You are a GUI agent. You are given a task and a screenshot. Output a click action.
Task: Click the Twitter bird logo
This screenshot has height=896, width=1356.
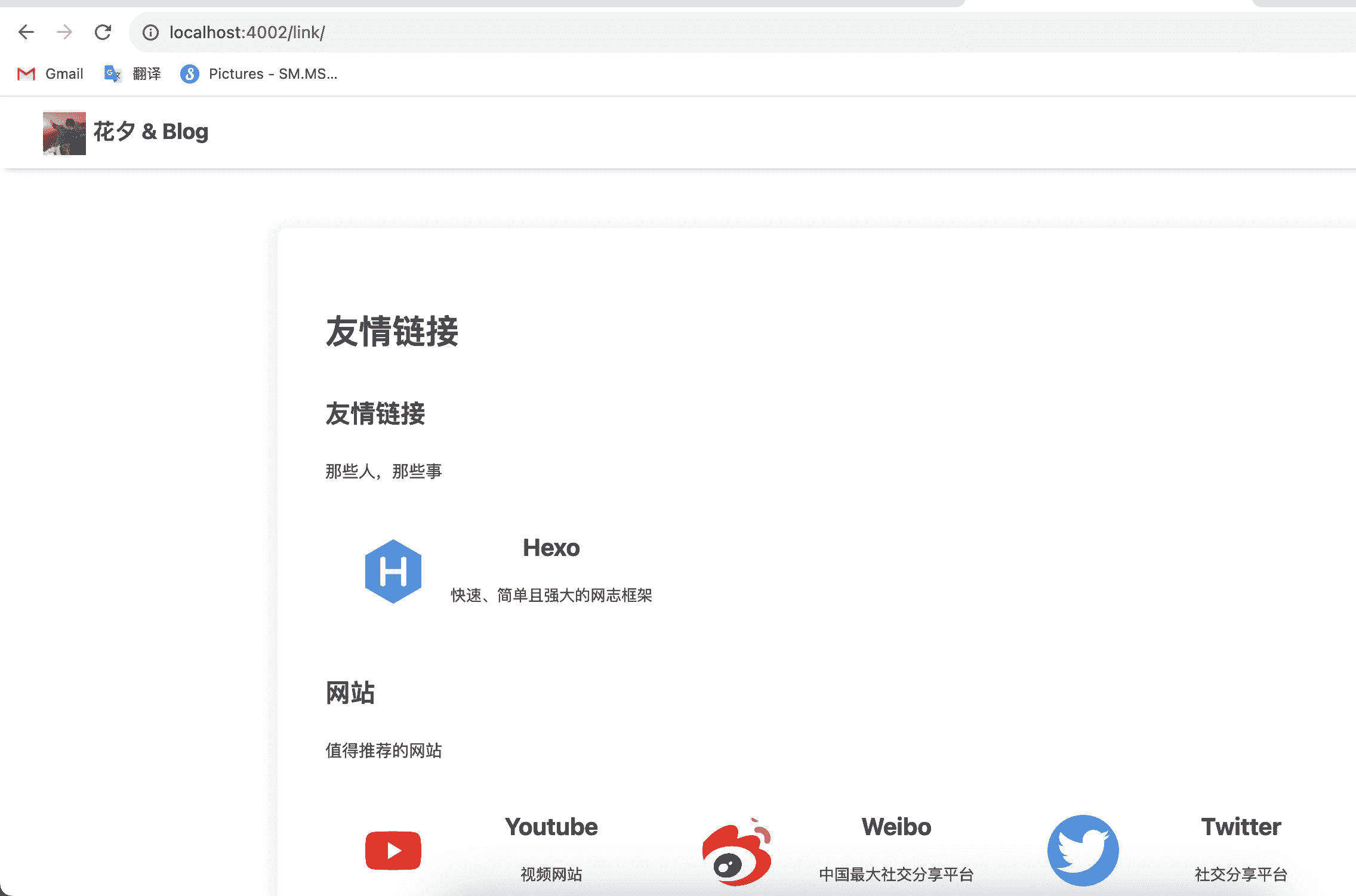1083,851
